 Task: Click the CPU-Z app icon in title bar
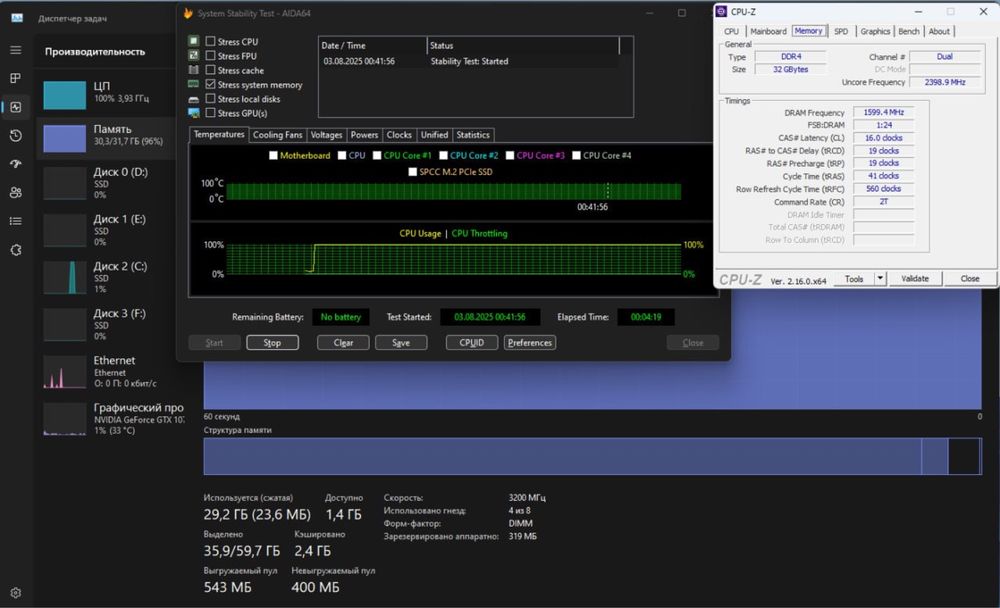click(x=721, y=11)
